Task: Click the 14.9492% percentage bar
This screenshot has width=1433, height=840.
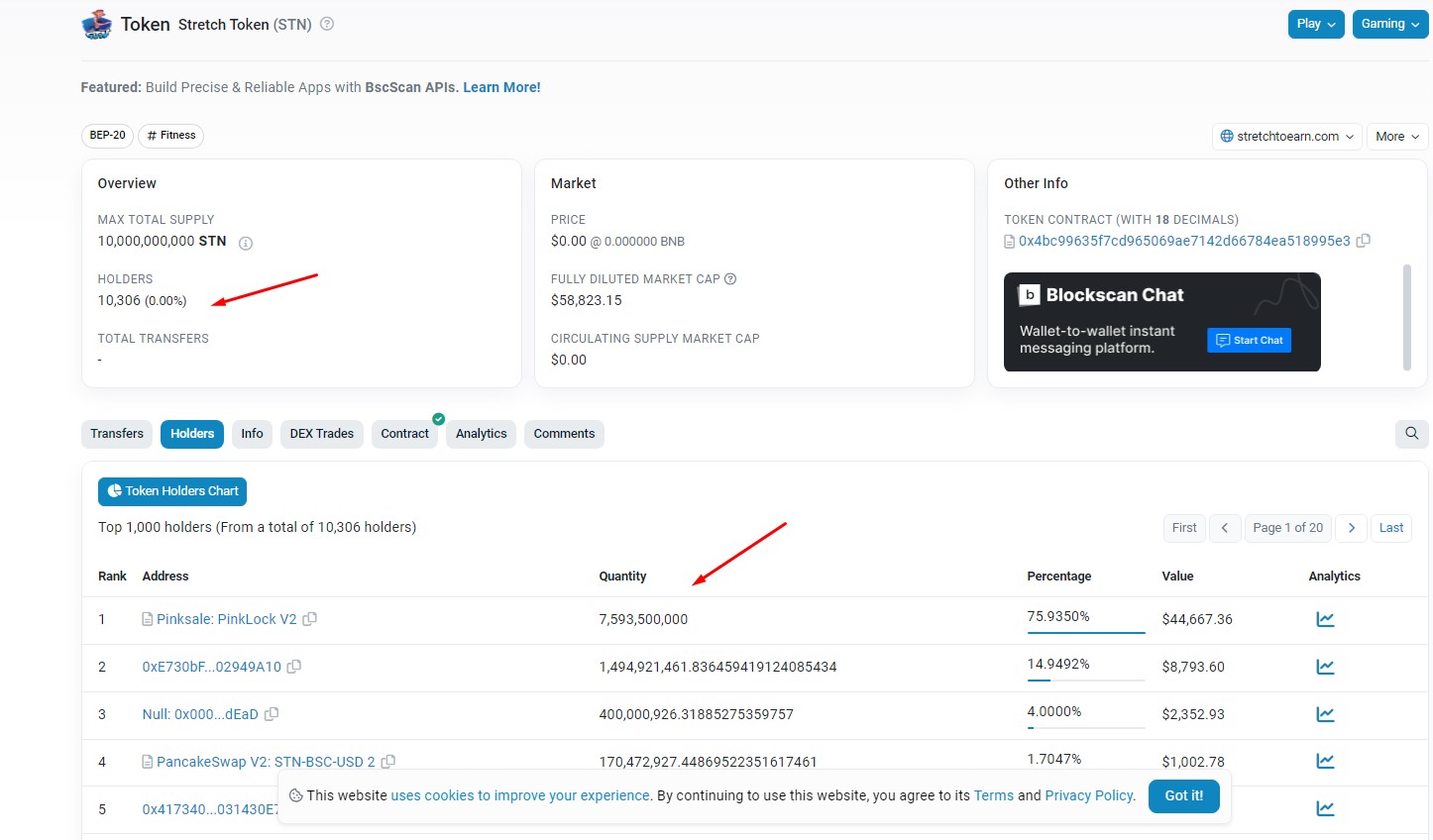Action: [x=1086, y=680]
